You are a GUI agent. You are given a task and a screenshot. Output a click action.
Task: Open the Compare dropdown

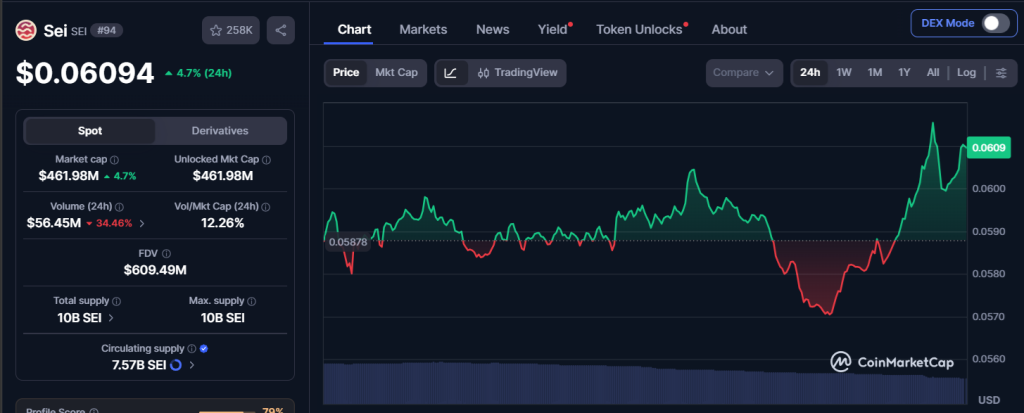coord(744,73)
